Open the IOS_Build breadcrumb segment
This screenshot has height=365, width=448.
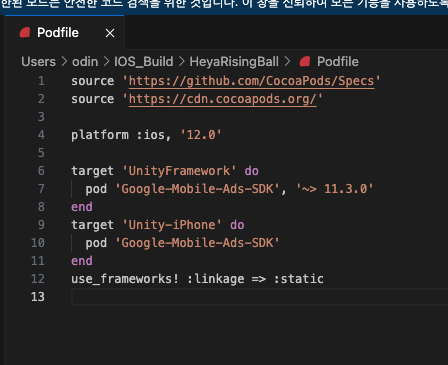[x=144, y=62]
